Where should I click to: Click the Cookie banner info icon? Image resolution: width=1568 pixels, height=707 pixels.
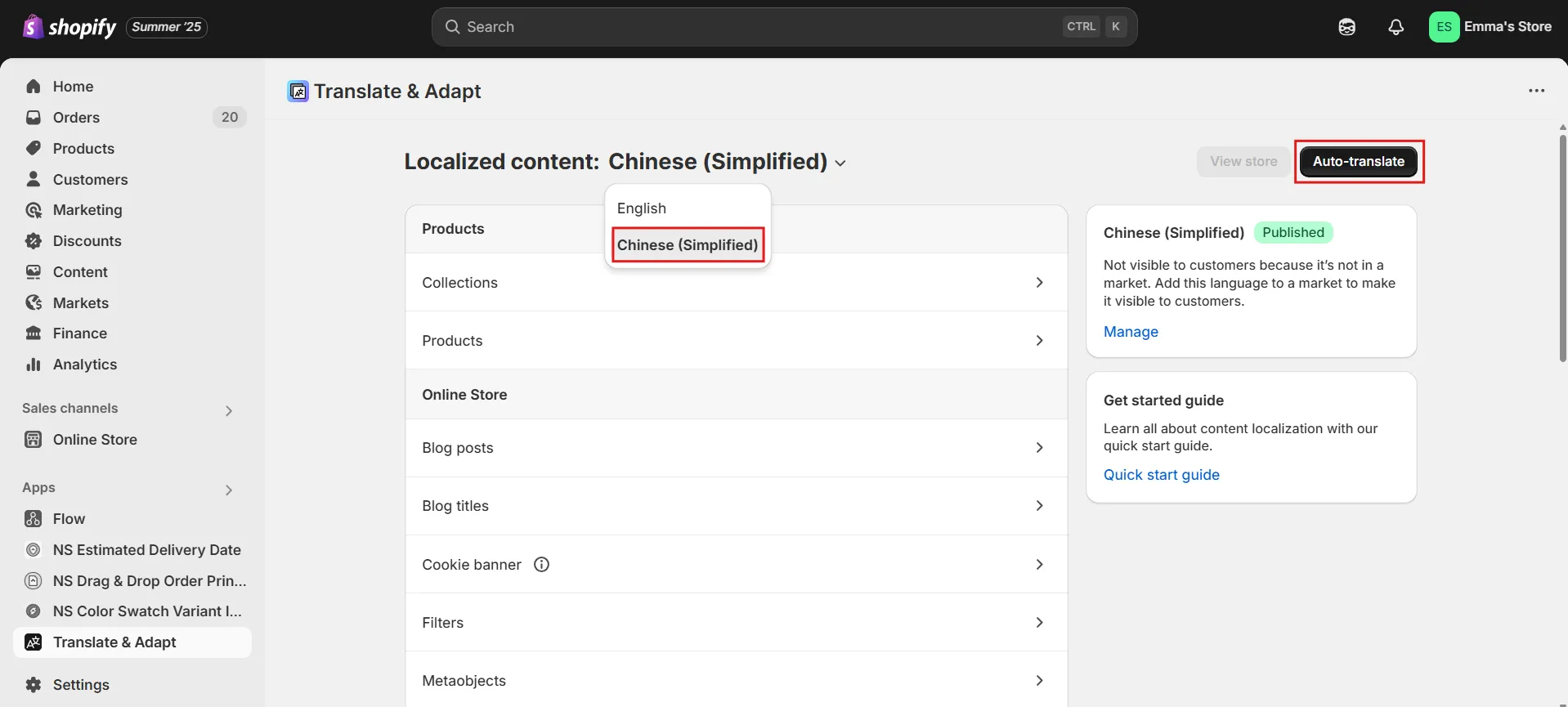(x=541, y=564)
